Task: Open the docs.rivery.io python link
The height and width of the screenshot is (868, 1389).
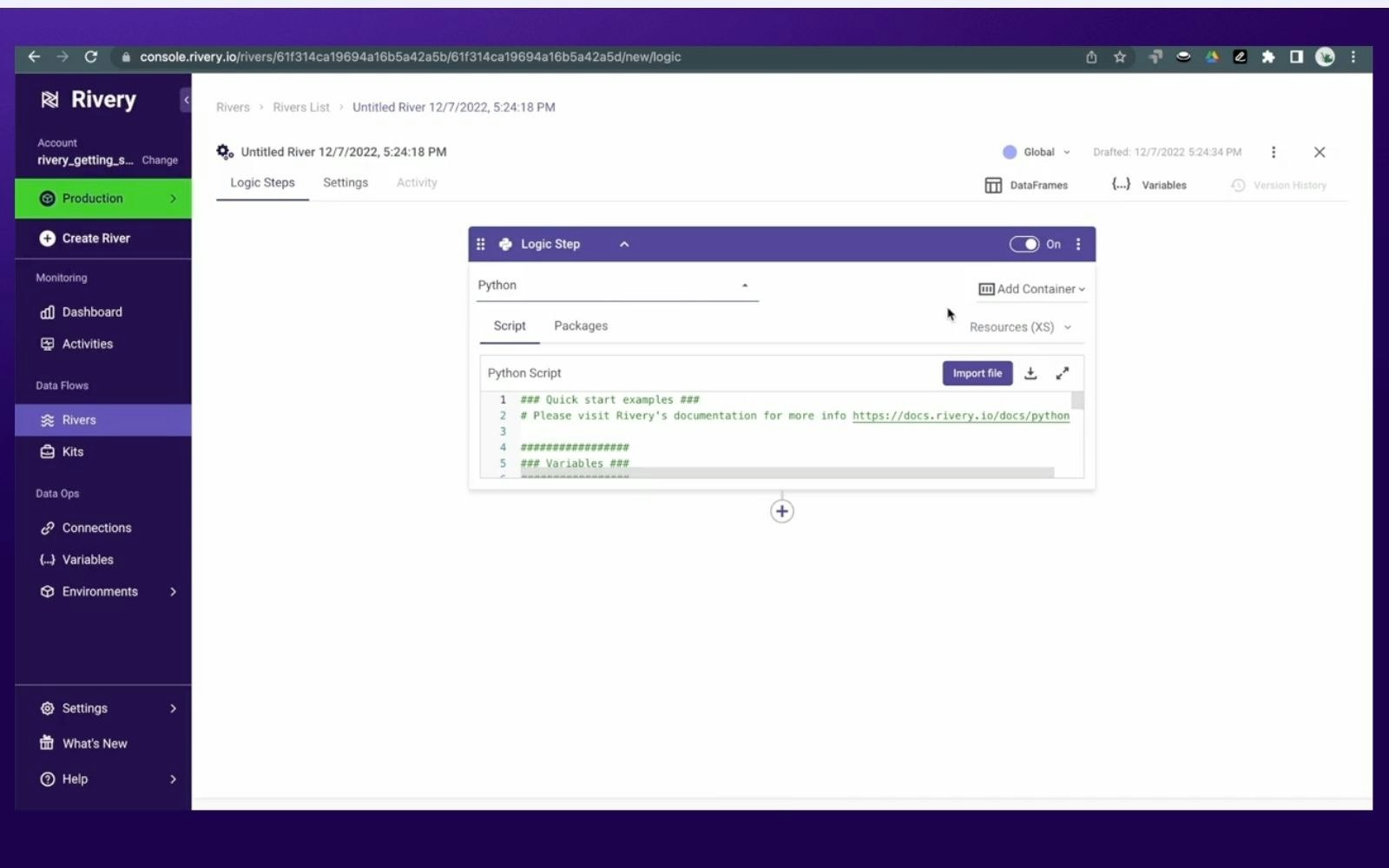Action: pos(960,416)
